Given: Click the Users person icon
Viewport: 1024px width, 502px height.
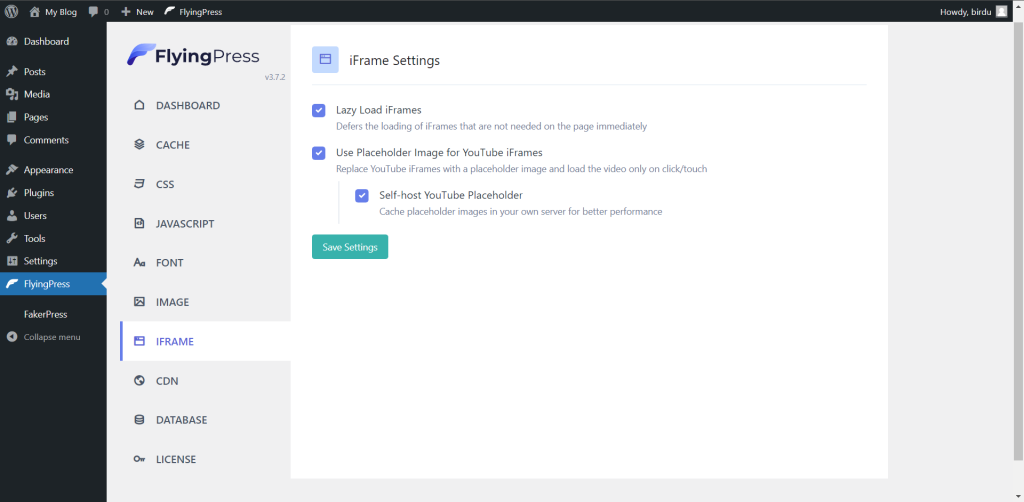Looking at the screenshot, I should pyautogui.click(x=12, y=216).
